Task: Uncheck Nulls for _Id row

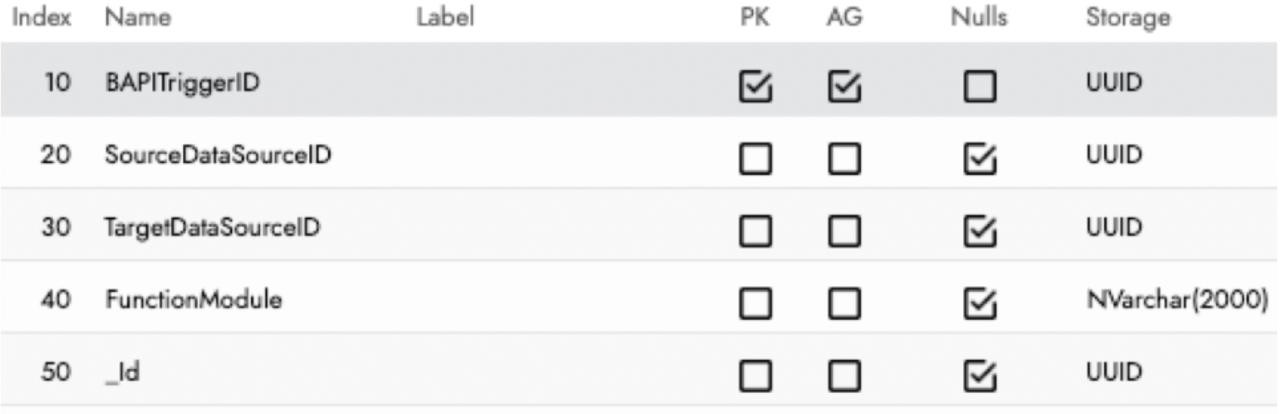Action: tap(979, 376)
